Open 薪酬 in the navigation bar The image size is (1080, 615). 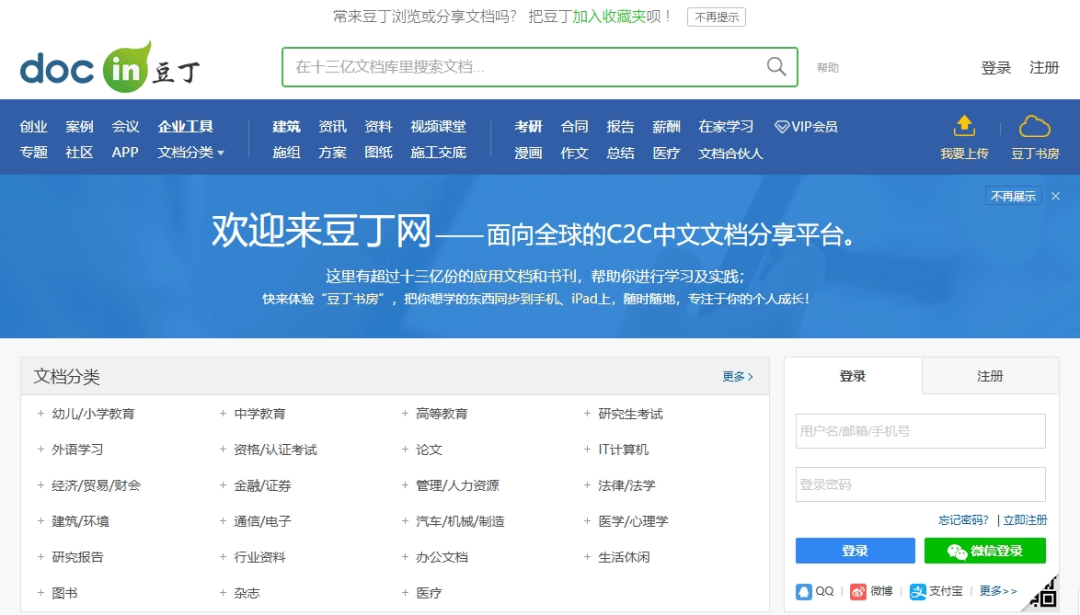(x=666, y=126)
